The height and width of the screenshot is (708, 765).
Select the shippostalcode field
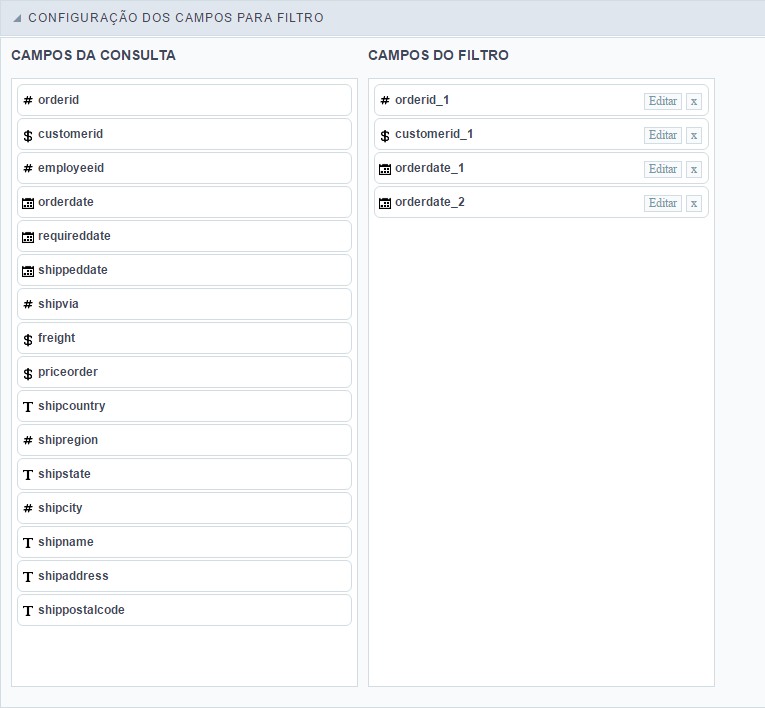point(184,610)
